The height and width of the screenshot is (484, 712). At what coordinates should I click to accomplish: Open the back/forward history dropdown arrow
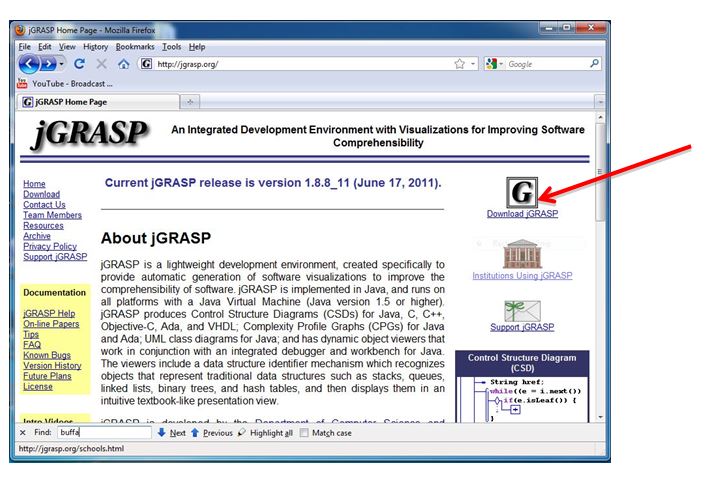pos(61,64)
